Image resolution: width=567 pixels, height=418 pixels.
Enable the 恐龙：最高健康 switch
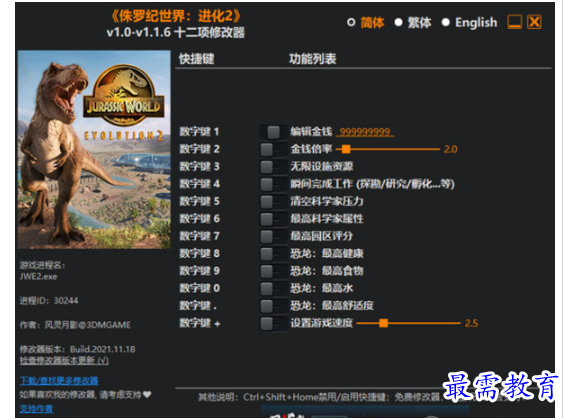click(x=273, y=254)
